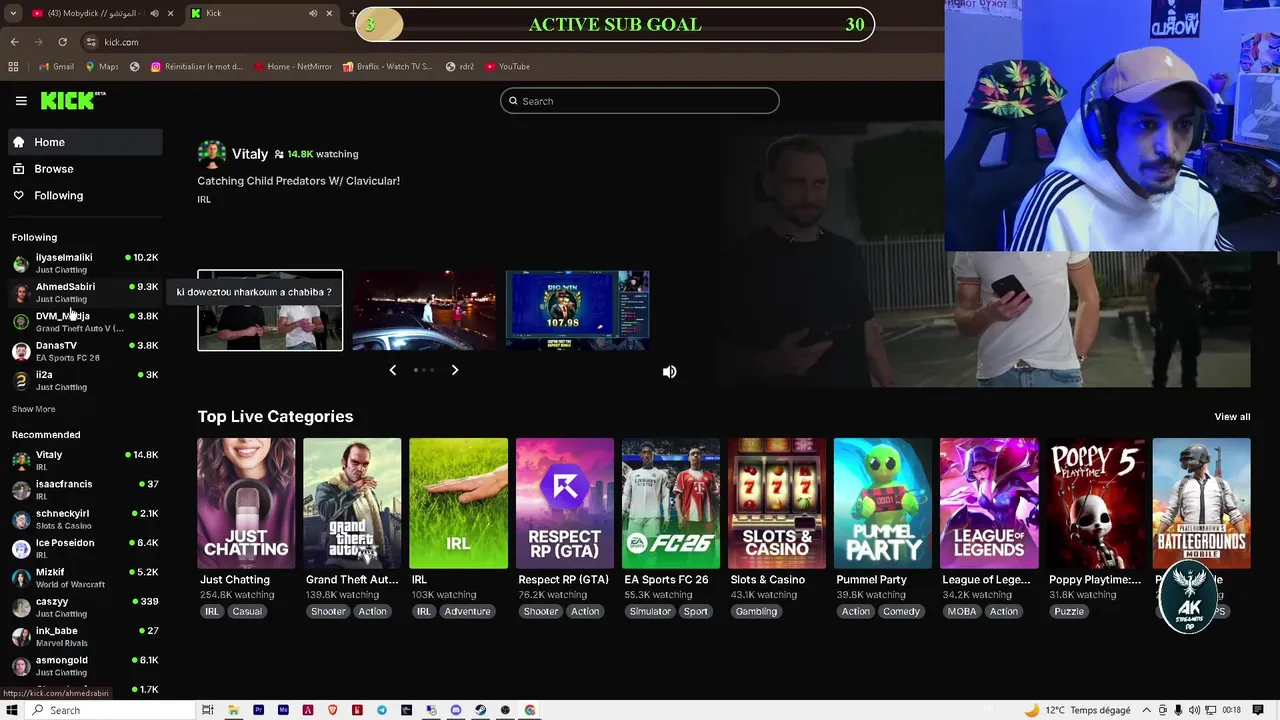Select the first featured stream thumbnail
The height and width of the screenshot is (720, 1280).
click(270, 310)
